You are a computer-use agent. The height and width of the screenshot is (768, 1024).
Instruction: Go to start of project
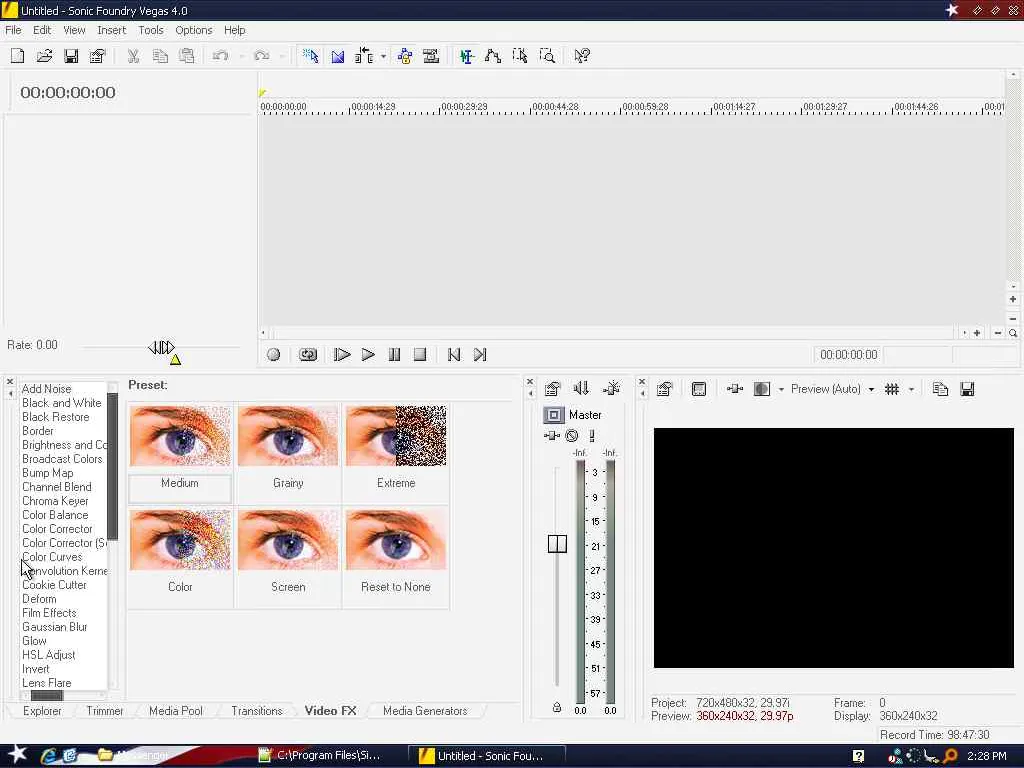coord(454,355)
